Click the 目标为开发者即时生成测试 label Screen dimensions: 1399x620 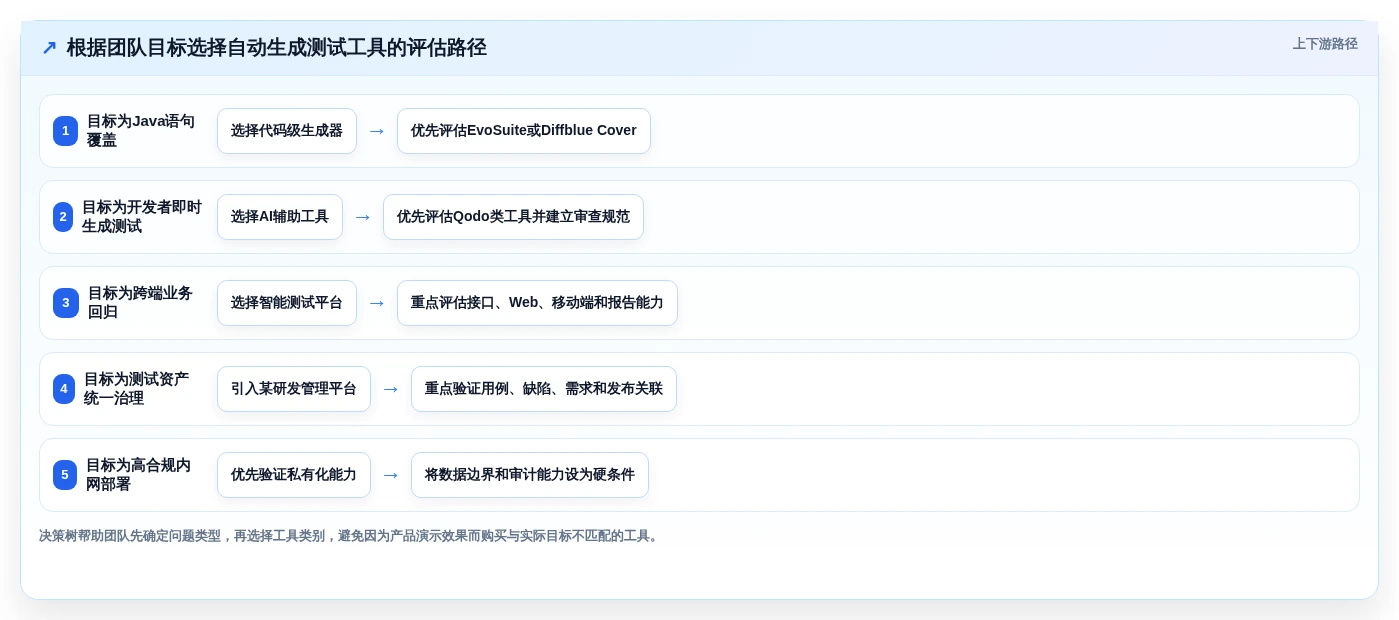point(142,217)
